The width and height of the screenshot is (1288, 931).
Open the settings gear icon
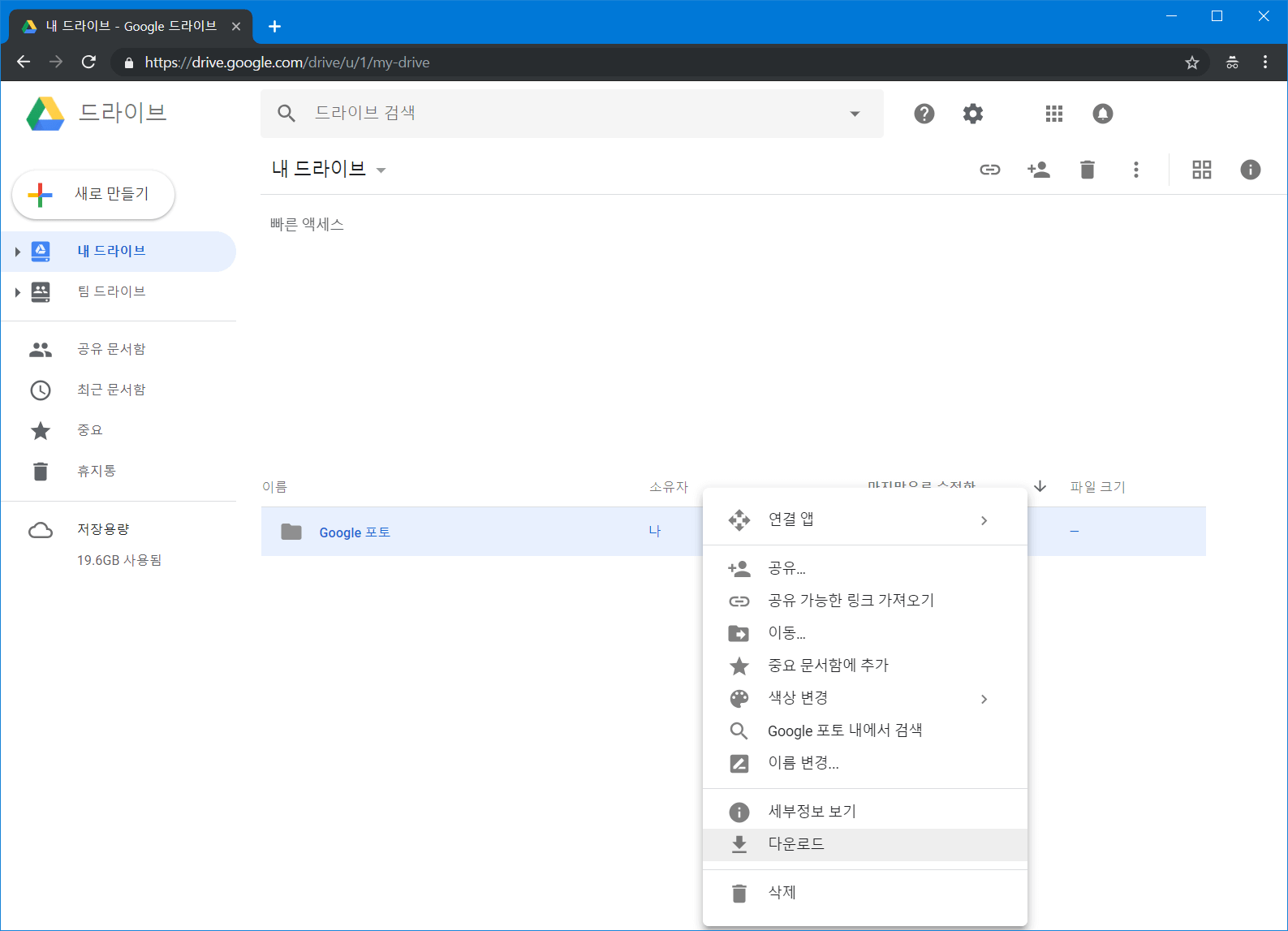[x=972, y=114]
